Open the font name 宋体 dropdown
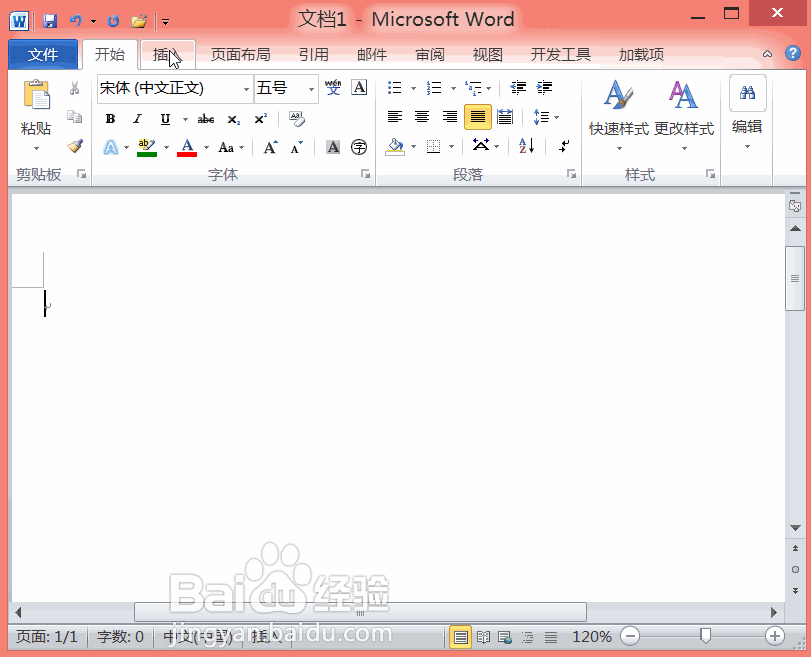 click(246, 89)
